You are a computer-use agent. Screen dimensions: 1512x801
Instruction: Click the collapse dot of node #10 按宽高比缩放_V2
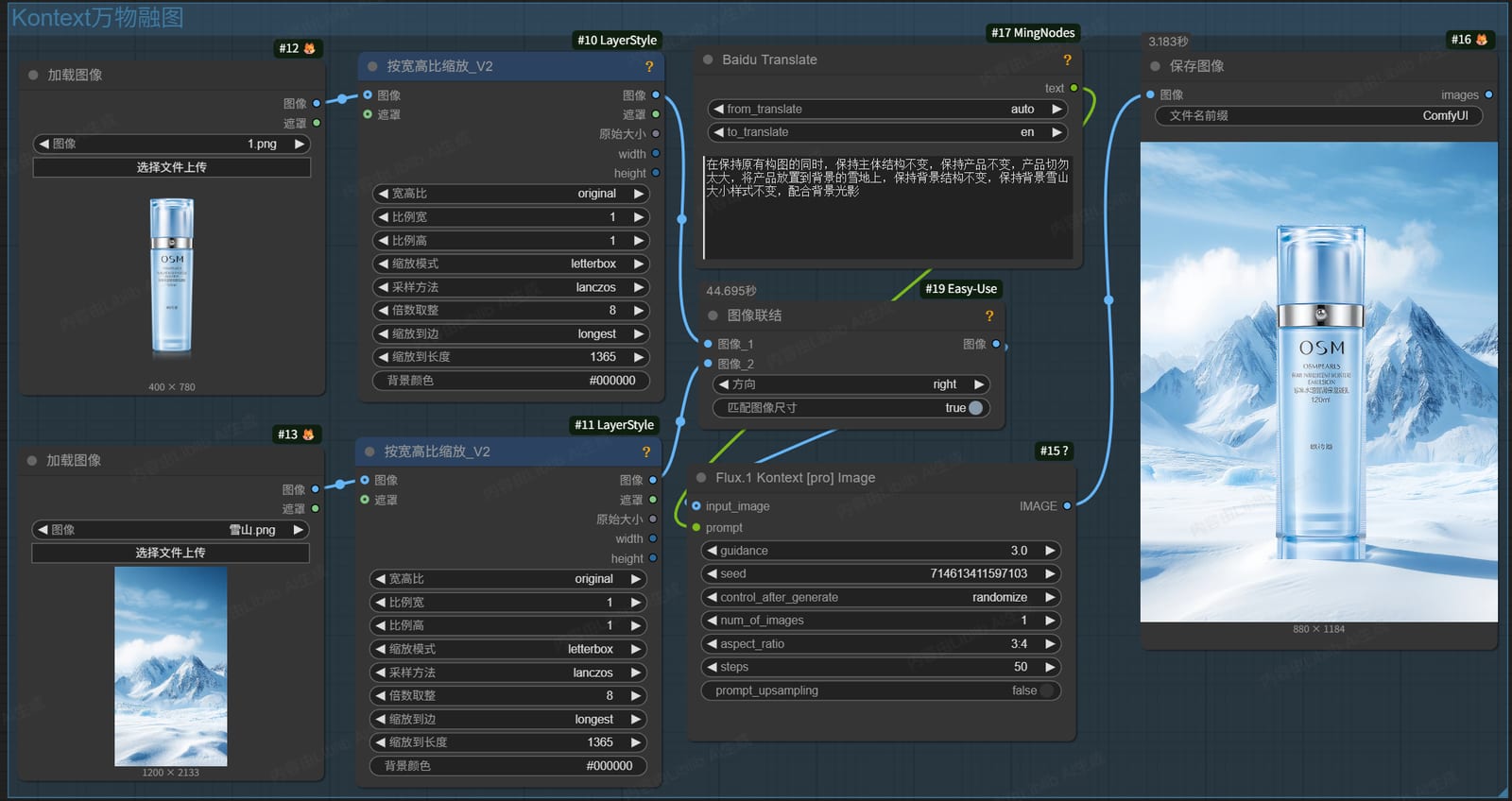372,66
